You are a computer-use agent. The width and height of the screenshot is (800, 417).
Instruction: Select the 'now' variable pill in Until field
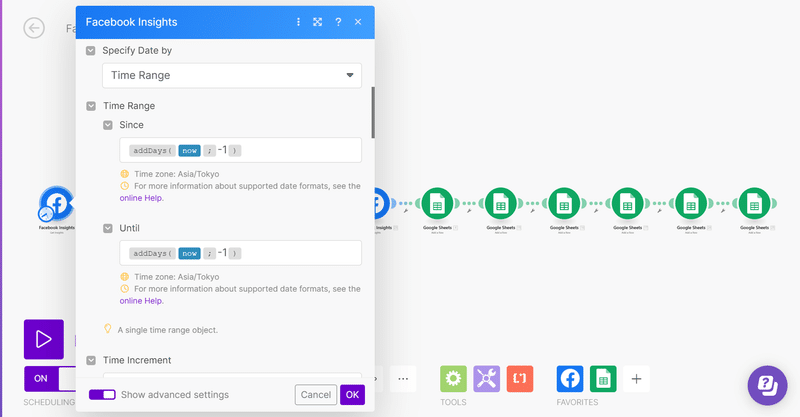189,253
